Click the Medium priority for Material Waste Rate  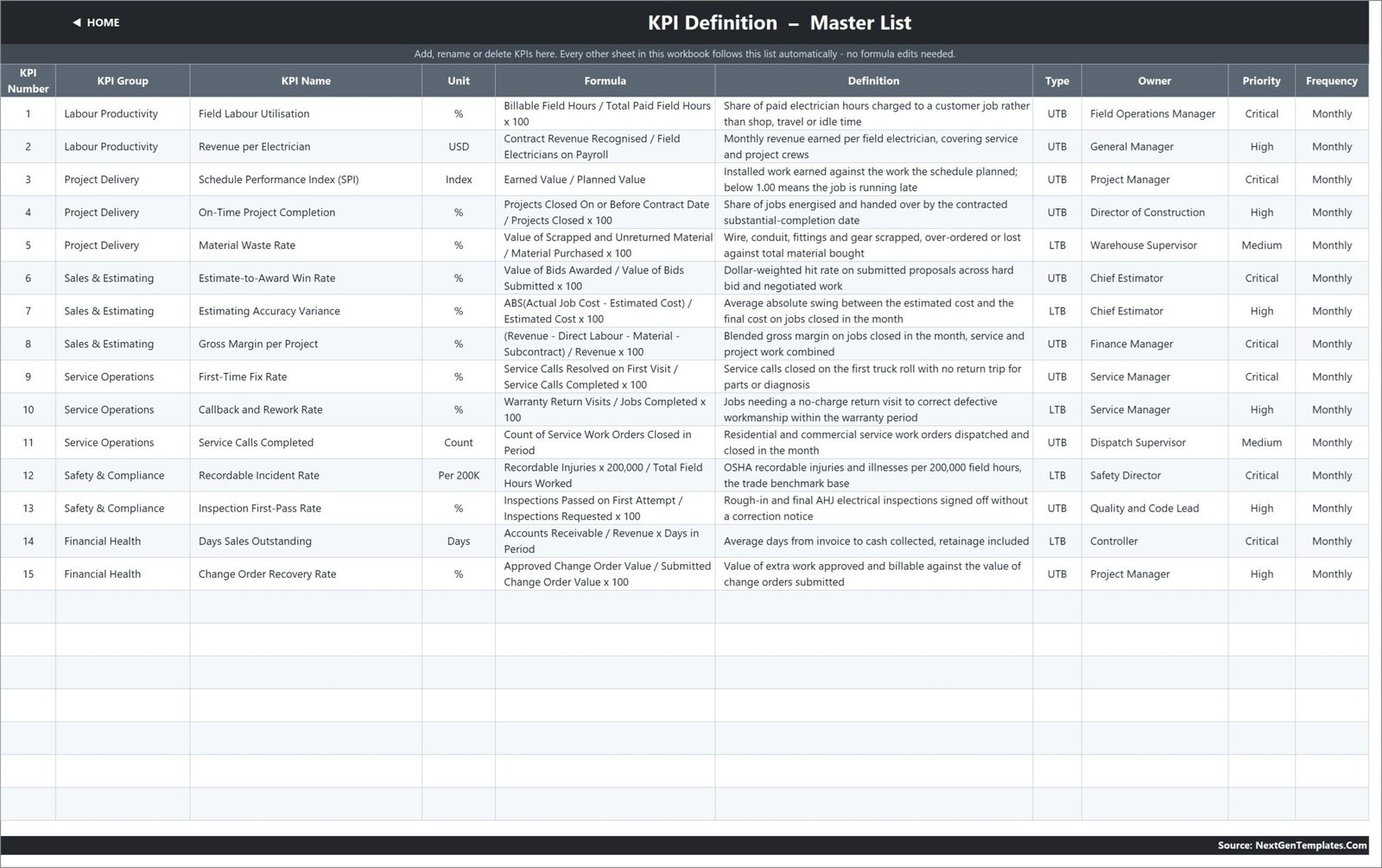[x=1261, y=245]
